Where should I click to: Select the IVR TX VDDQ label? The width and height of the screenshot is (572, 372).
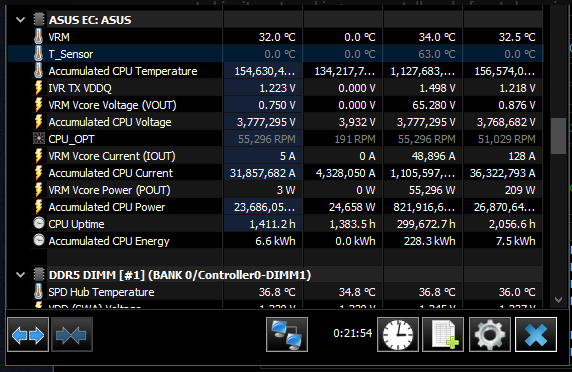pyautogui.click(x=80, y=88)
